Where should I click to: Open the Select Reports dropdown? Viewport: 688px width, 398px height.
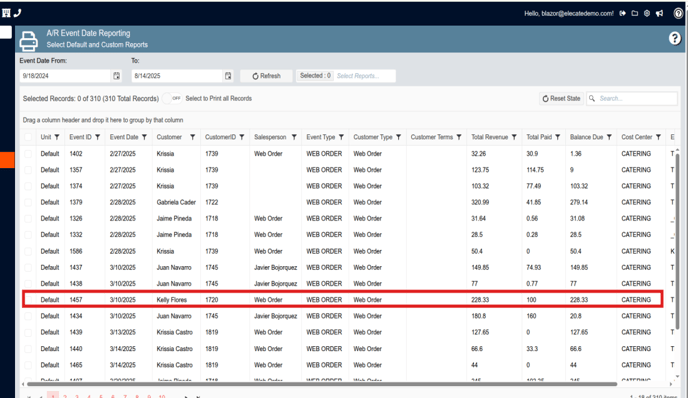364,76
